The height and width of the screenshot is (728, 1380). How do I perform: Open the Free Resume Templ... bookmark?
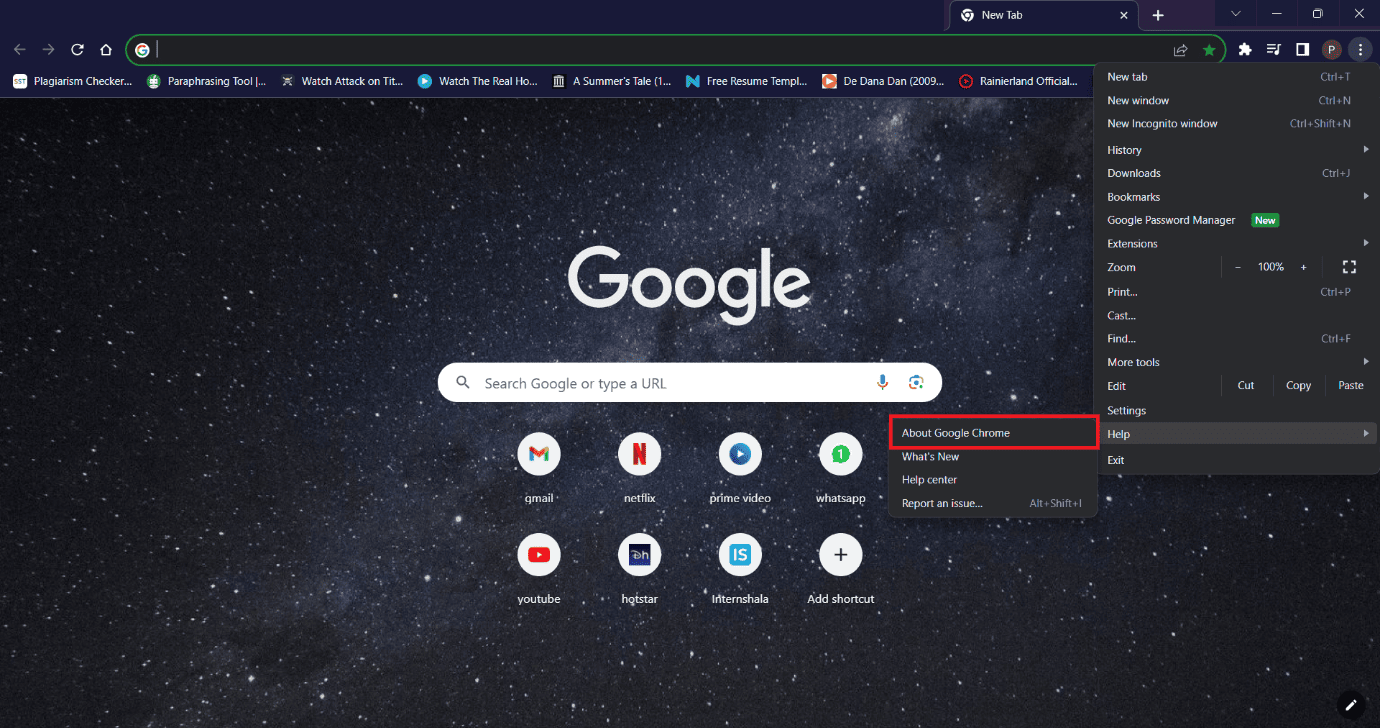[747, 81]
